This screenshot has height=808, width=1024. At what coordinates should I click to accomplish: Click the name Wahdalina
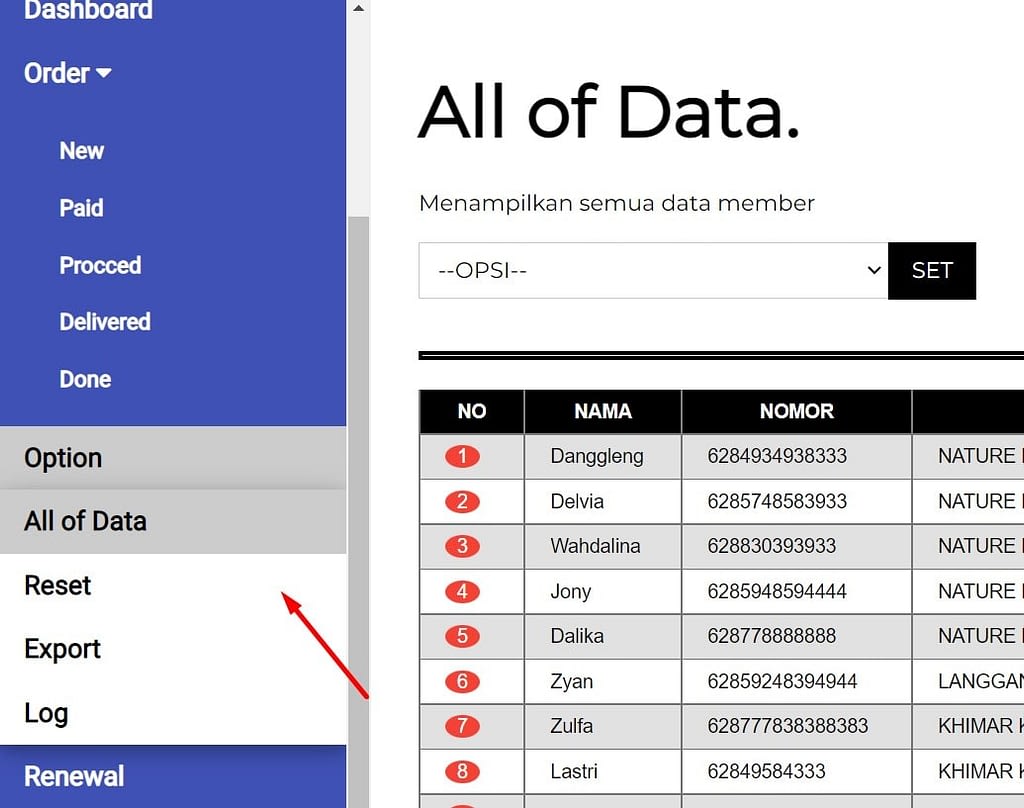pos(596,546)
